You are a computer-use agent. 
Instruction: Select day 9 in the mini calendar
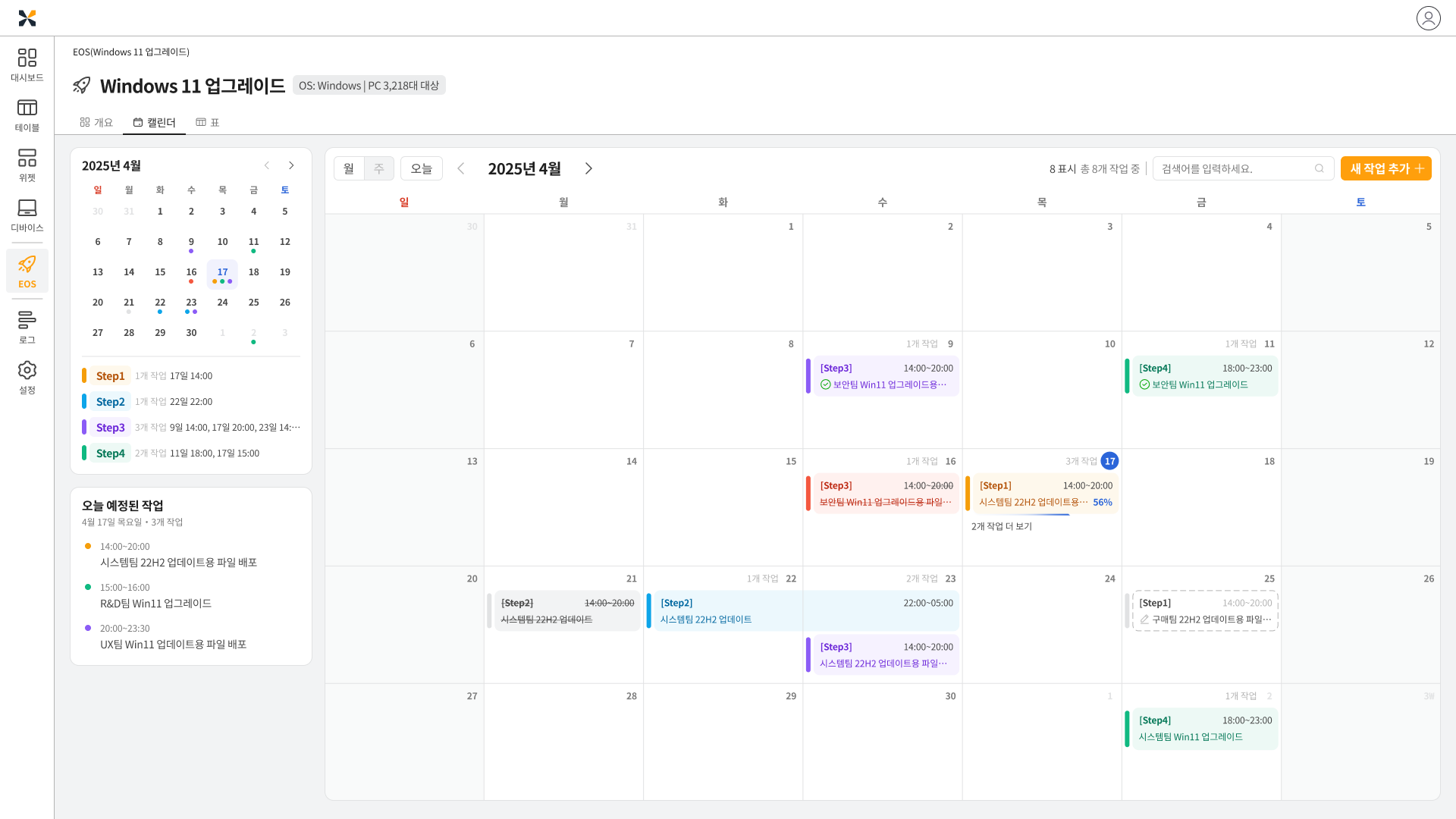click(x=191, y=243)
